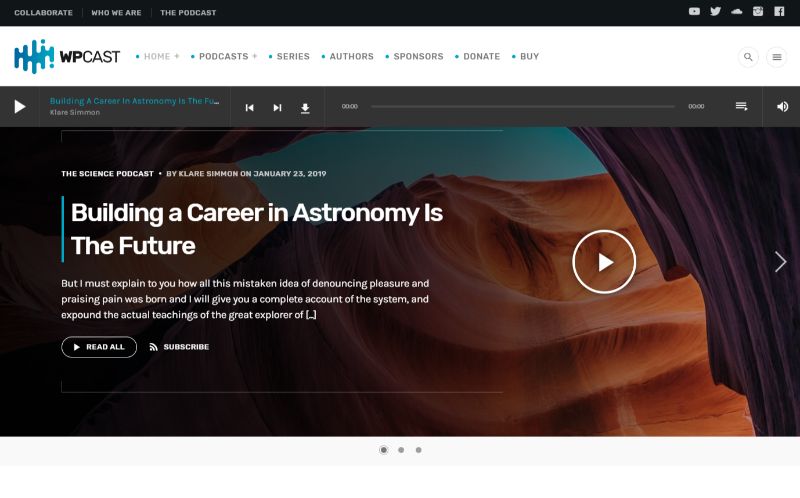Viewport: 800px width, 498px height.
Task: Expand the Home menu plus
Action: pyautogui.click(x=177, y=56)
